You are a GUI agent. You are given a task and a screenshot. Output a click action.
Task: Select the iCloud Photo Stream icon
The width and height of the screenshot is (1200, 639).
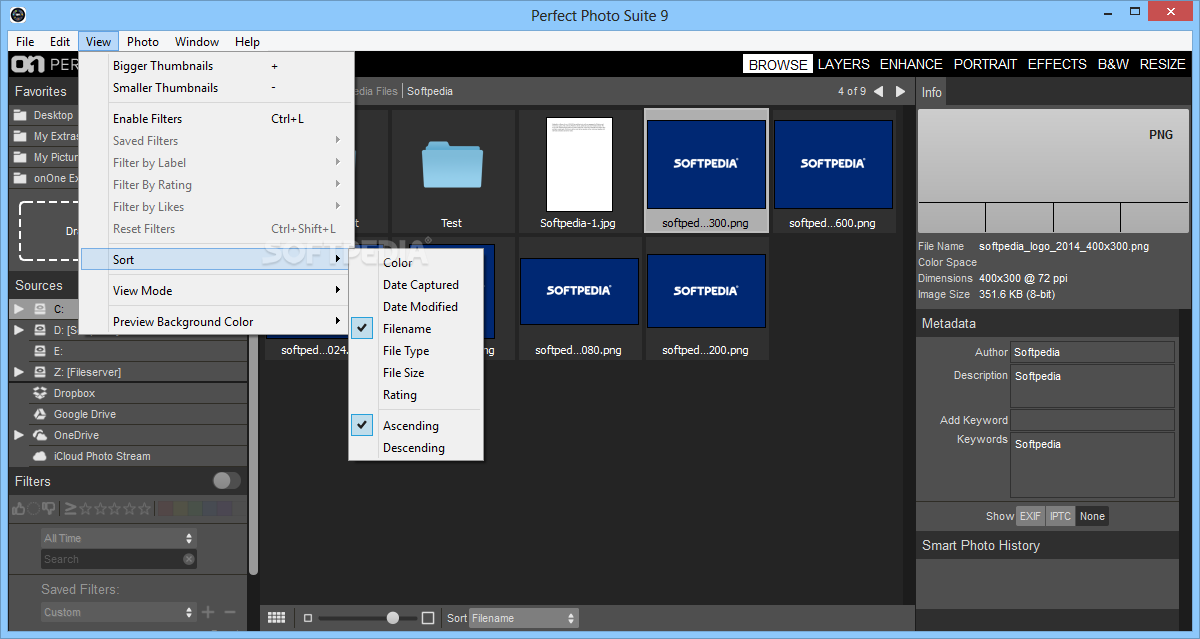pyautogui.click(x=40, y=456)
